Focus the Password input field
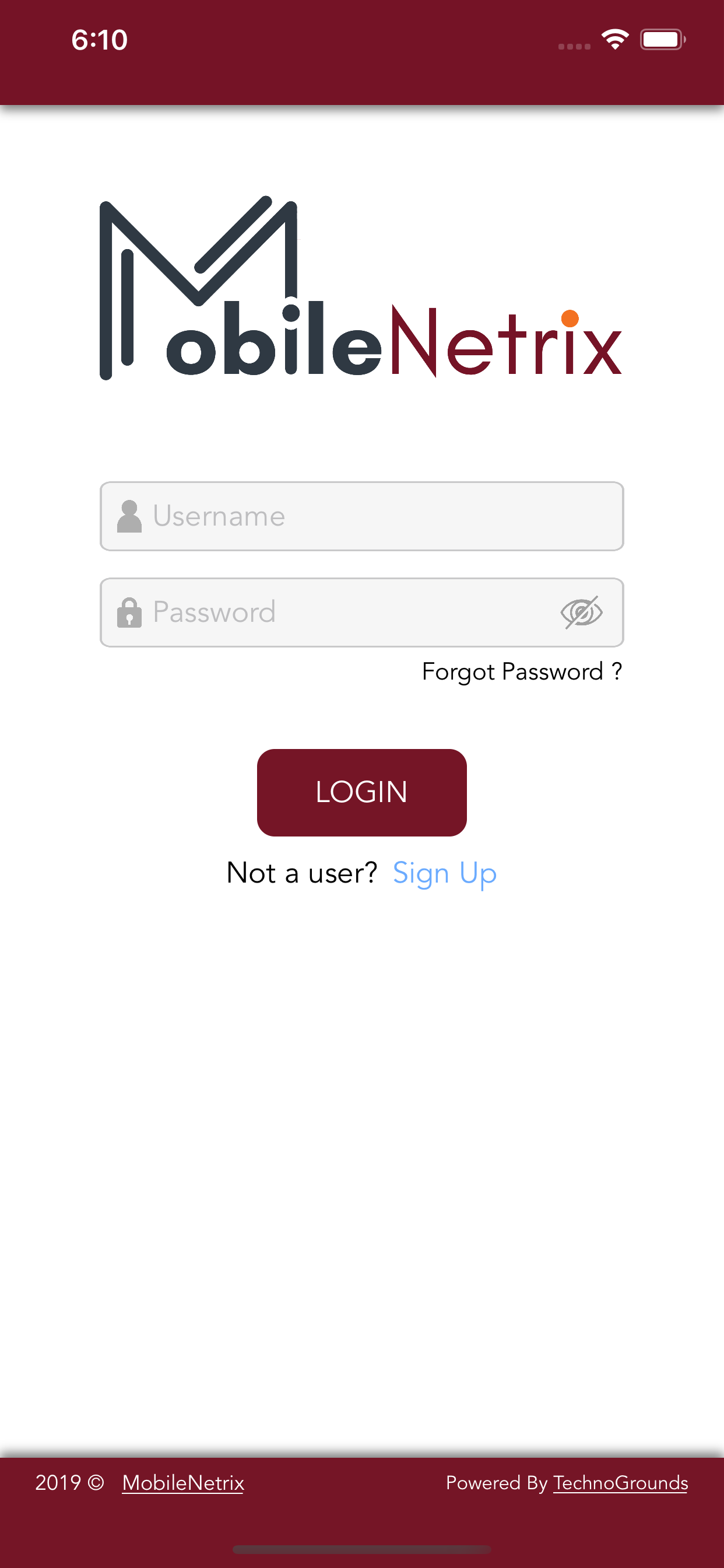Screen dimensions: 724x1568 pos(361,612)
